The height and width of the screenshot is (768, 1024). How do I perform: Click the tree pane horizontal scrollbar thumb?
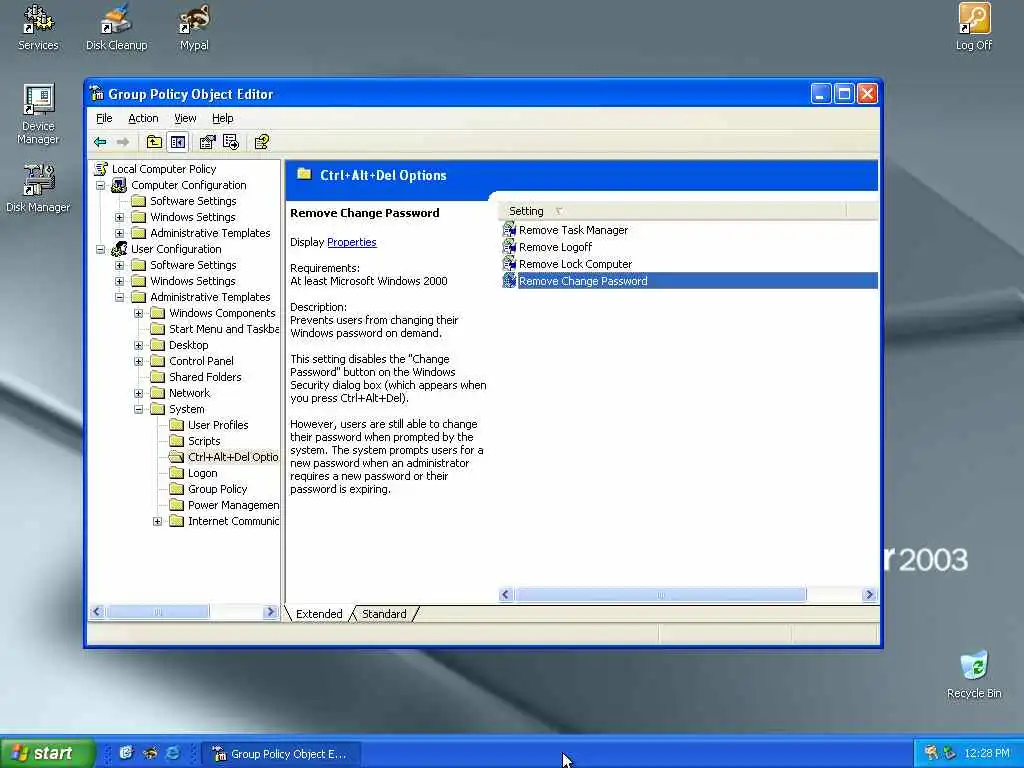click(157, 612)
